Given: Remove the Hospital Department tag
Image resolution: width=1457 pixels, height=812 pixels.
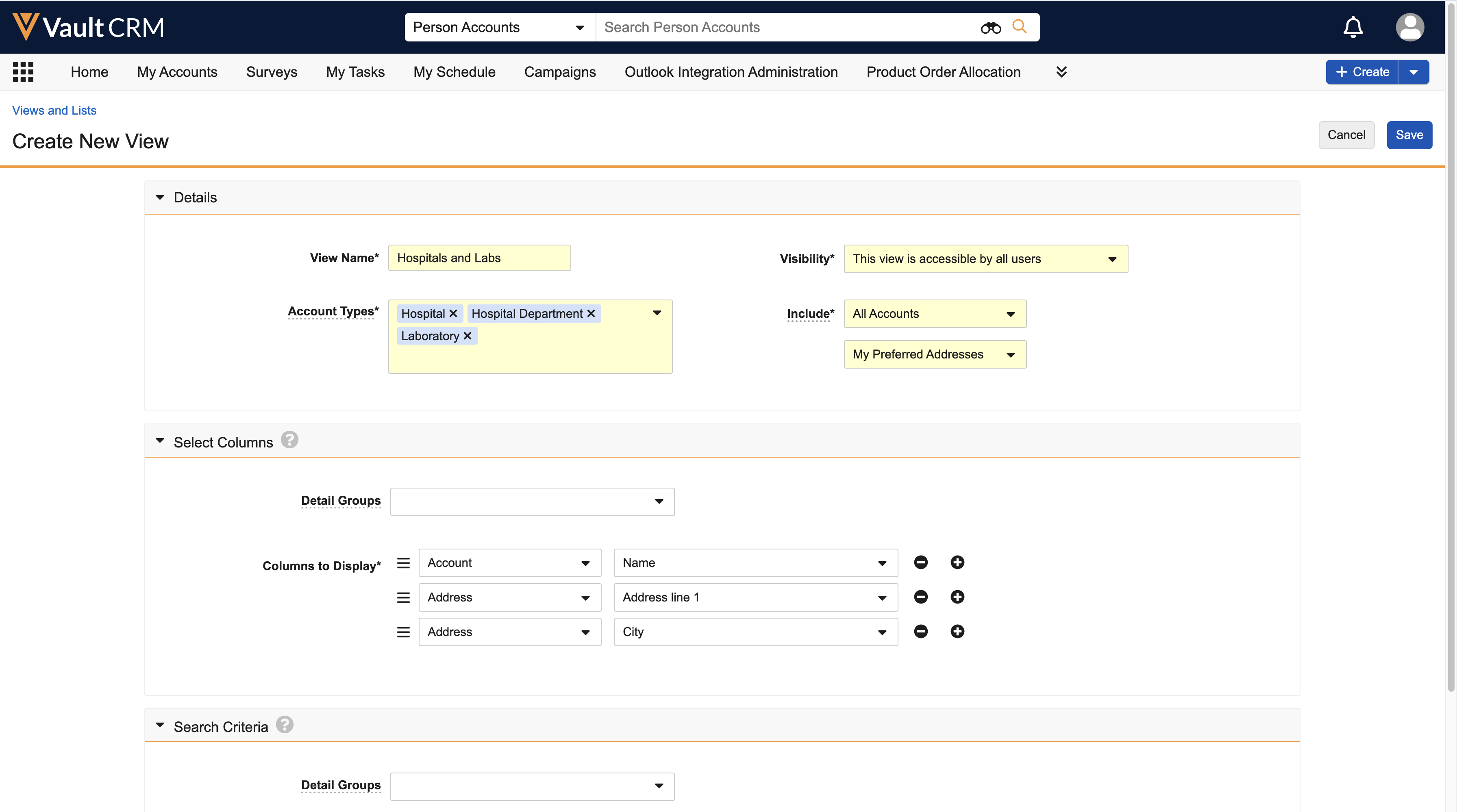Looking at the screenshot, I should (x=591, y=313).
